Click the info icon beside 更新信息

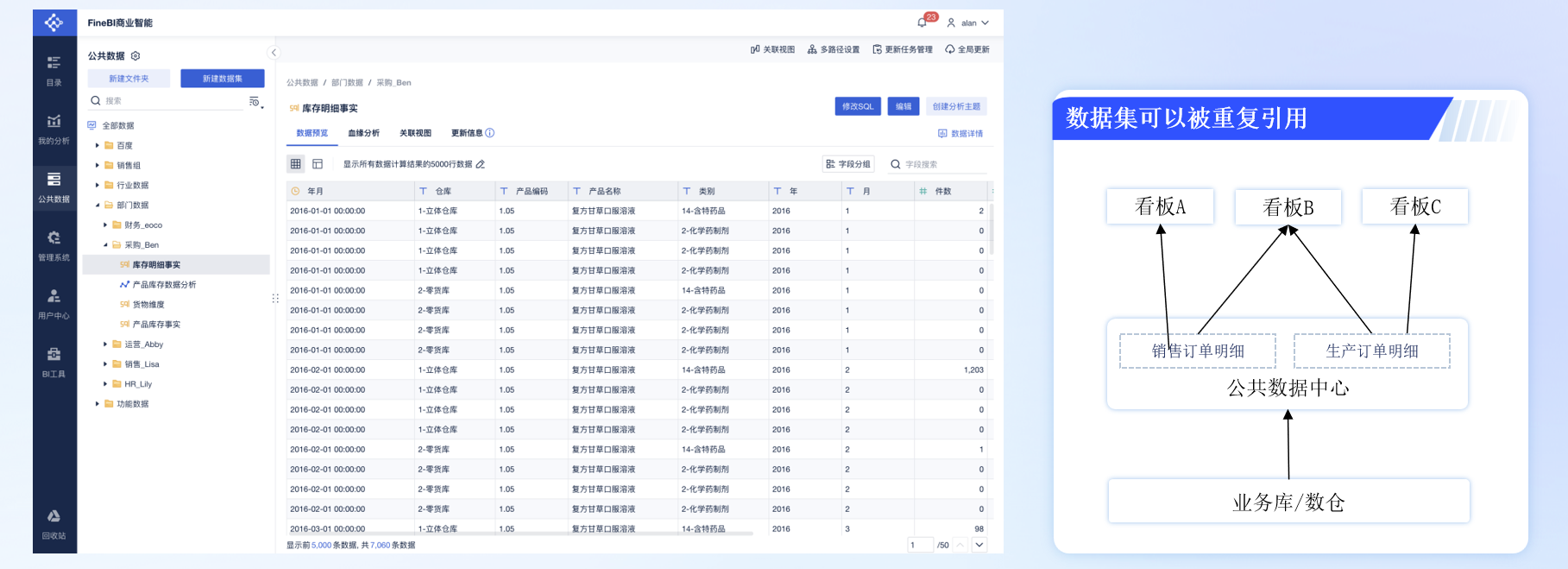coord(490,133)
